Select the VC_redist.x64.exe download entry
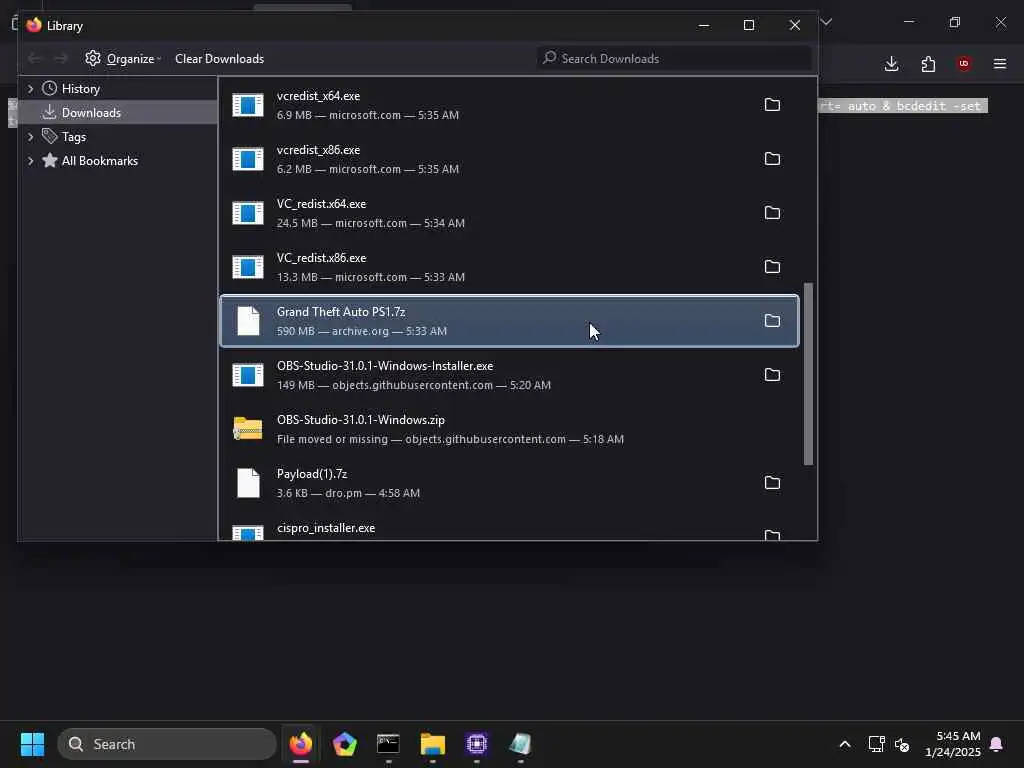 (x=509, y=213)
